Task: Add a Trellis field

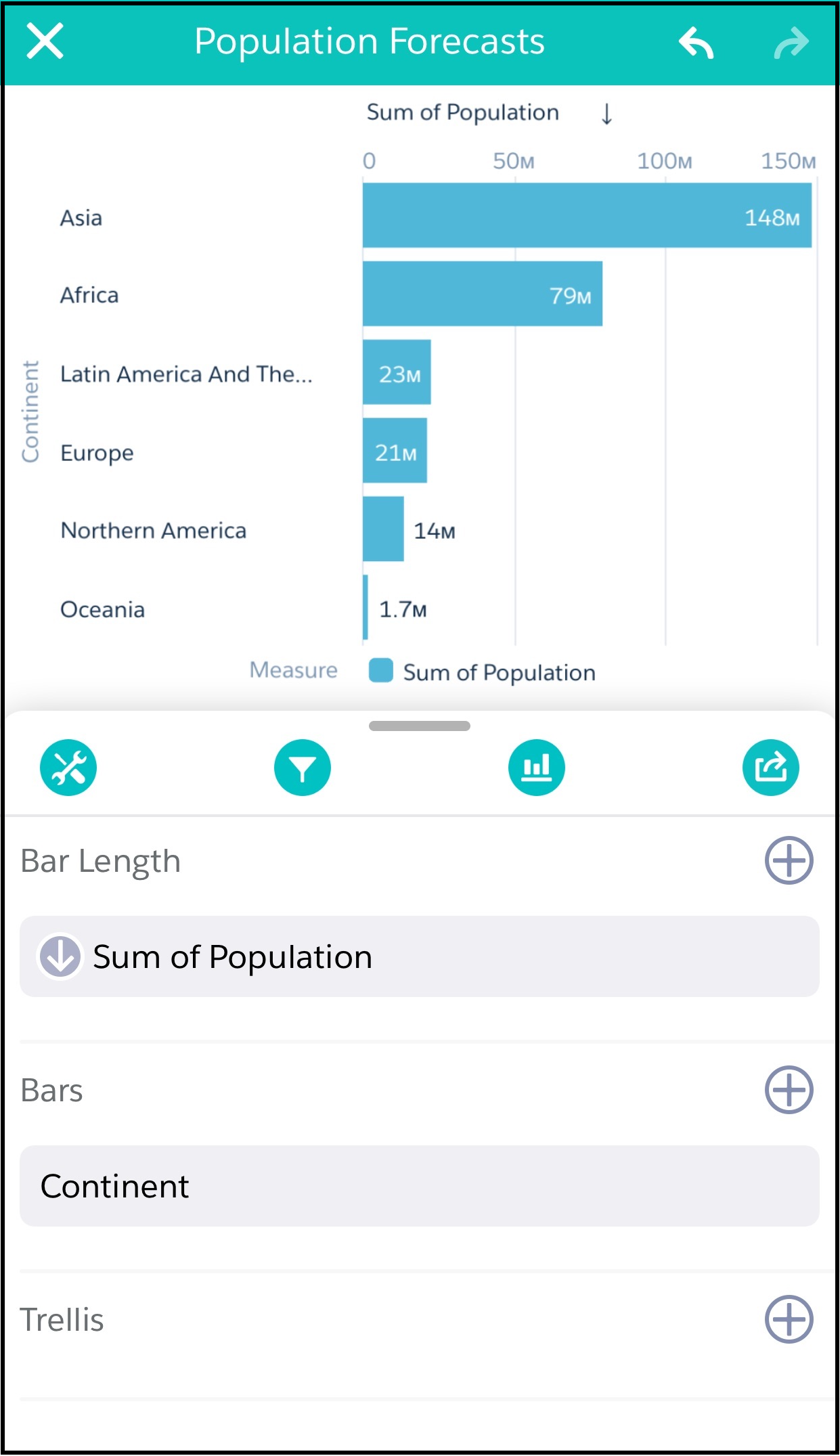Action: pos(789,1319)
